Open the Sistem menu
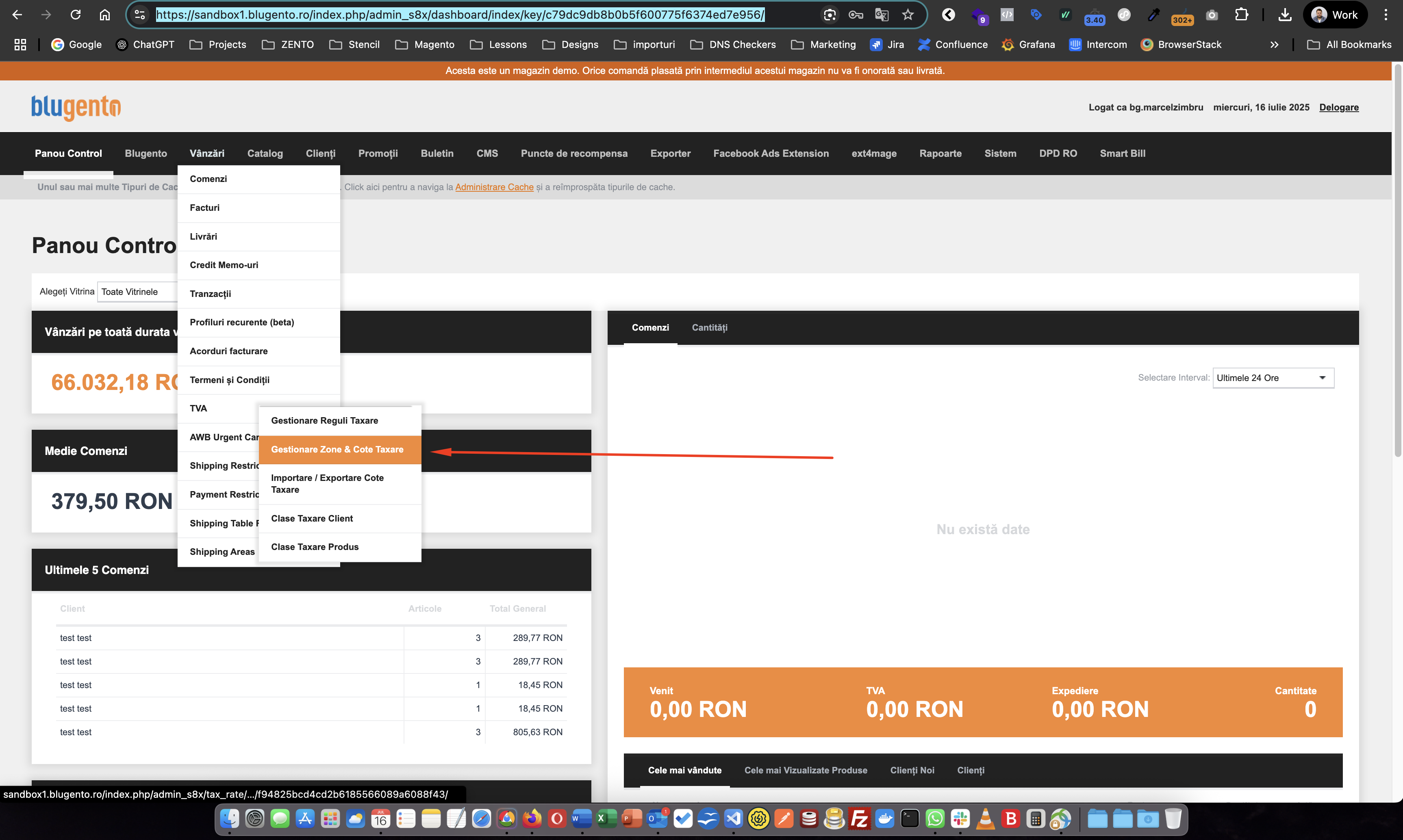1403x840 pixels. coord(1000,154)
